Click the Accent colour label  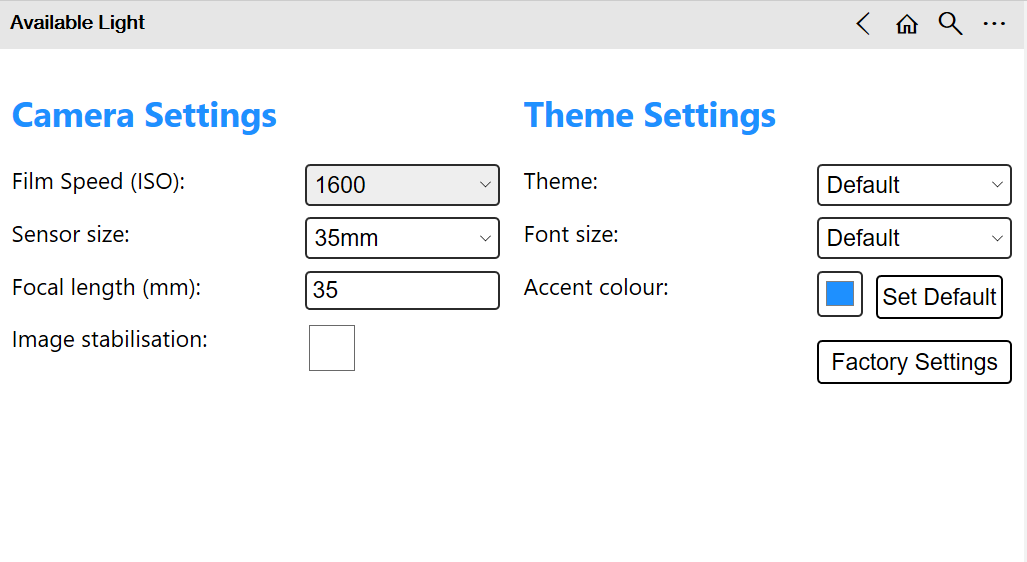pyautogui.click(x=596, y=288)
